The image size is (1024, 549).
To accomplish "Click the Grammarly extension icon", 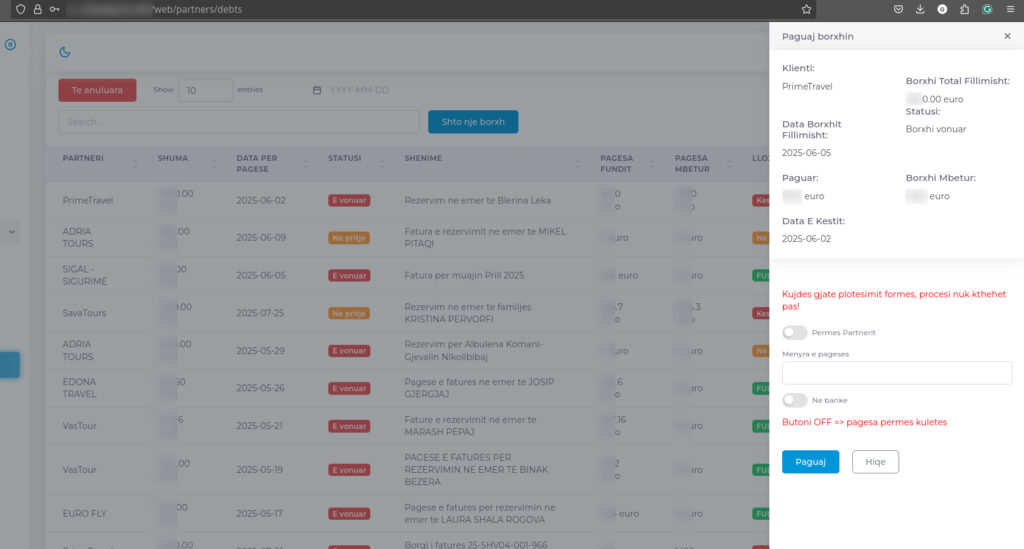I will tap(987, 9).
